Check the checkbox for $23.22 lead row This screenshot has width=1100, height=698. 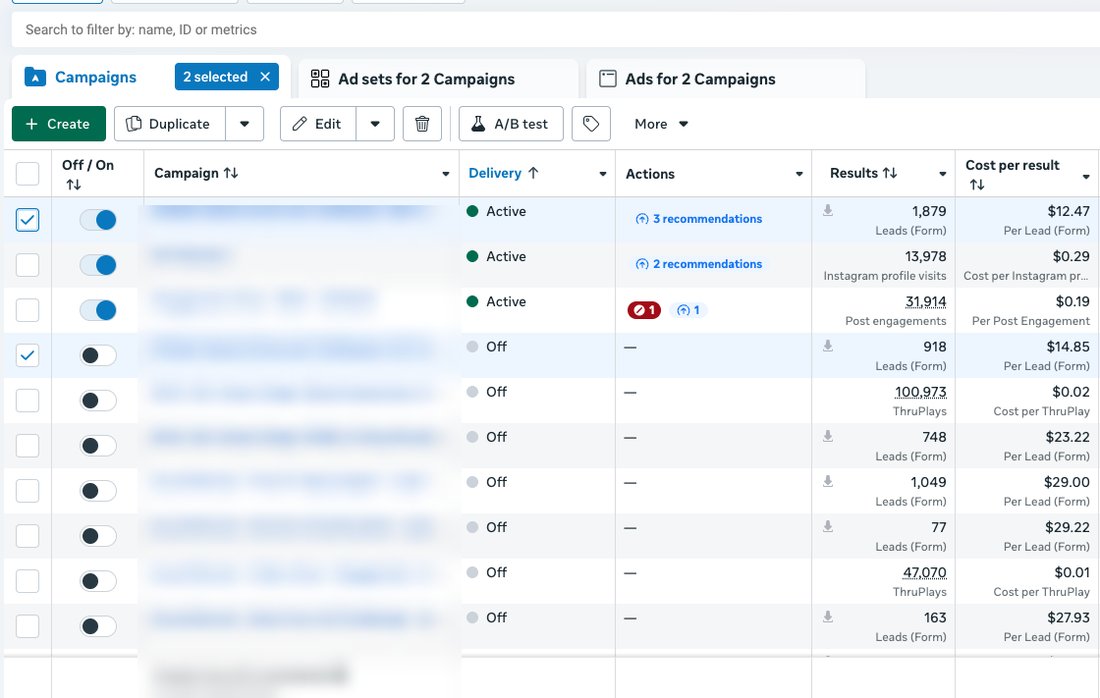click(x=27, y=445)
